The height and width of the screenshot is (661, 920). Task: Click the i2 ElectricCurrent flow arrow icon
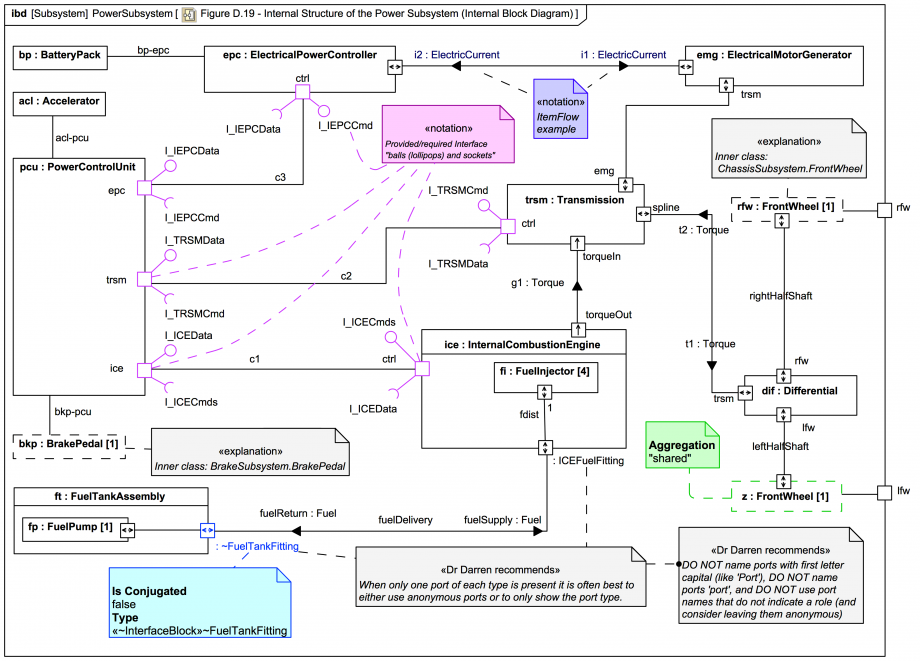pos(455,65)
